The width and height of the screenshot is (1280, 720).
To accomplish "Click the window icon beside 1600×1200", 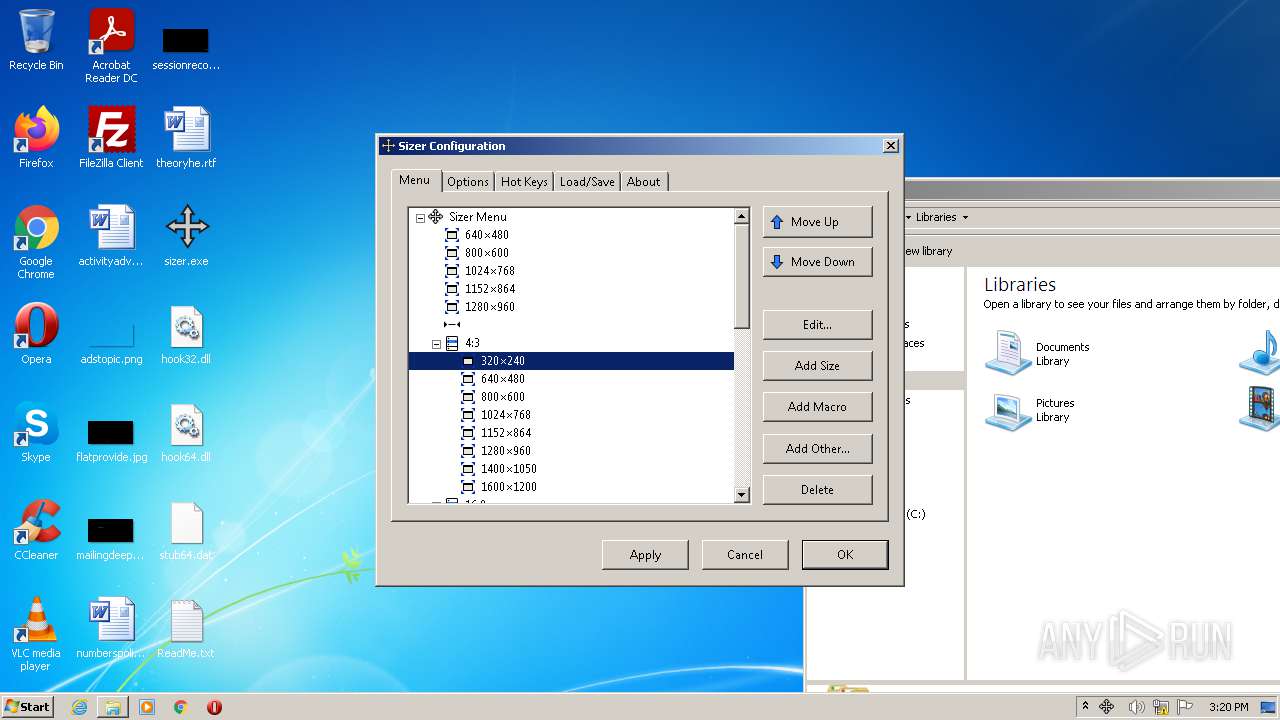I will pyautogui.click(x=468, y=487).
